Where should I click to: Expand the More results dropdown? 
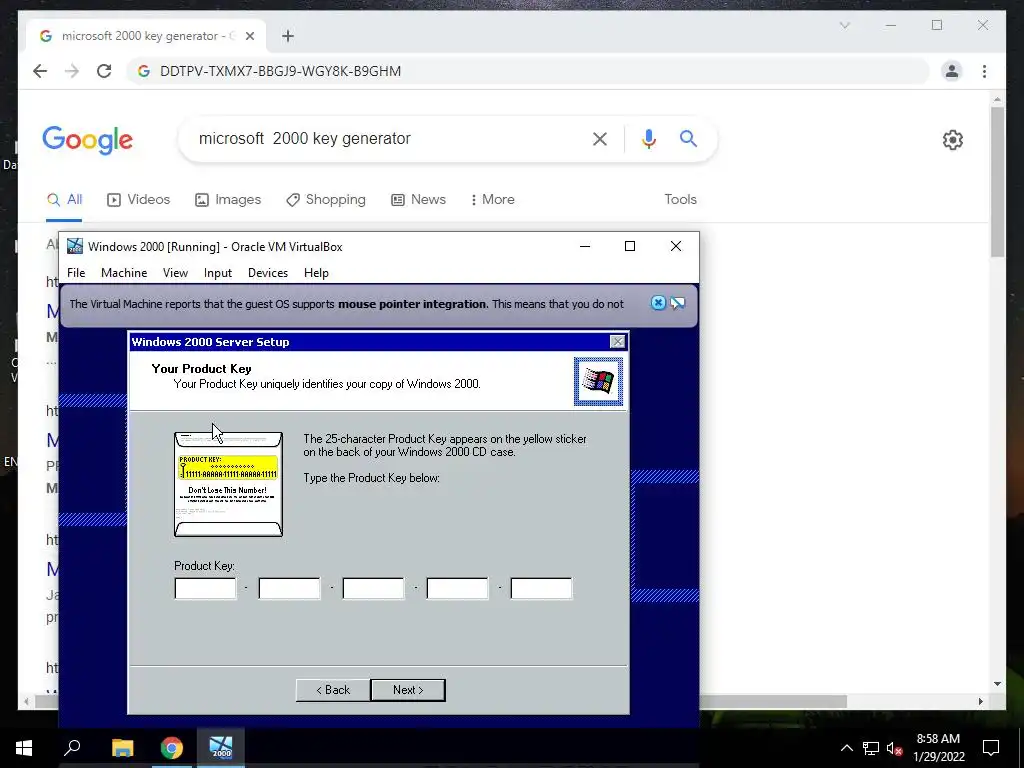[x=492, y=200]
